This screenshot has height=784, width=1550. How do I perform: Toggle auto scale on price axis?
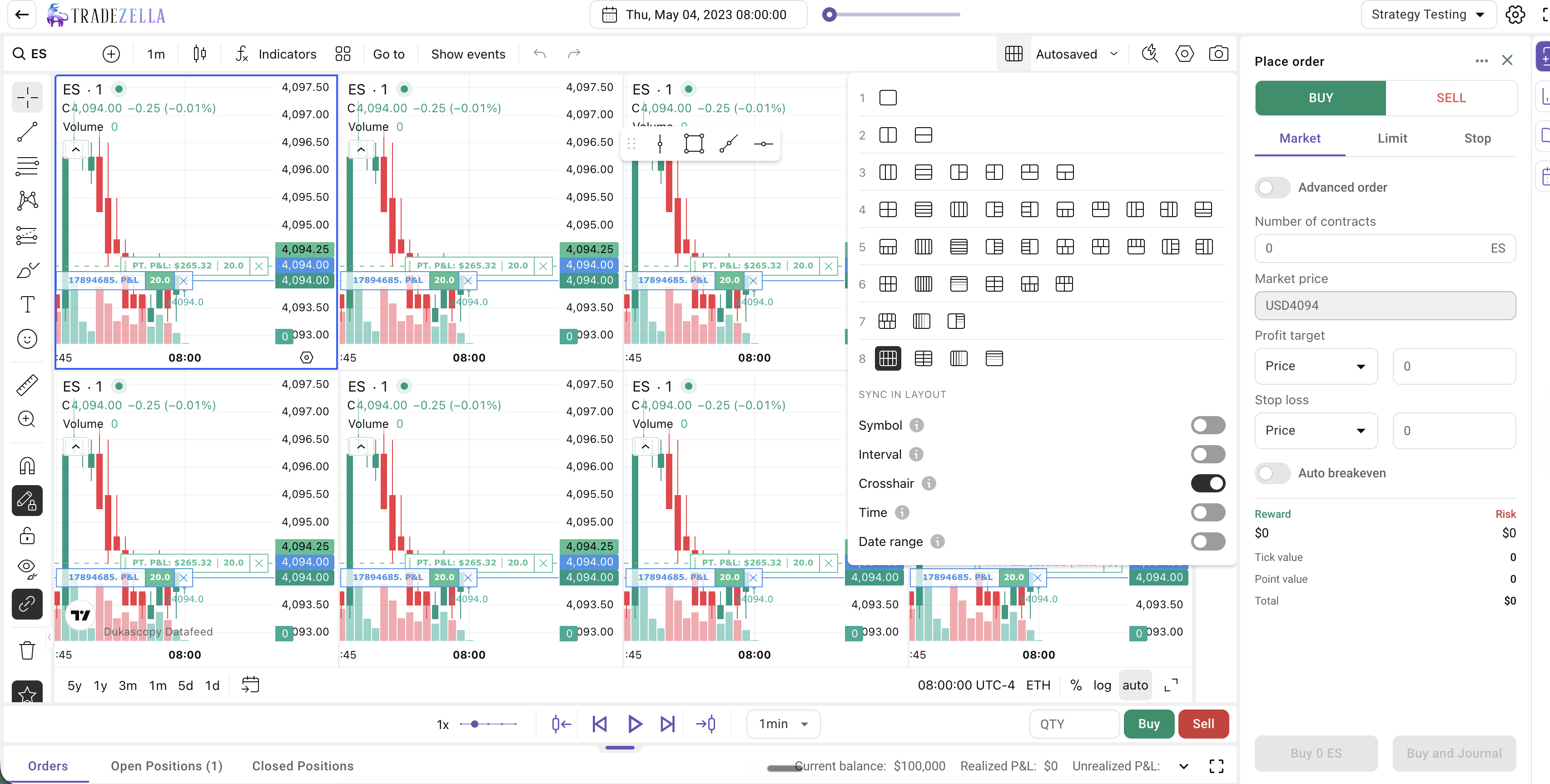pyautogui.click(x=1135, y=685)
